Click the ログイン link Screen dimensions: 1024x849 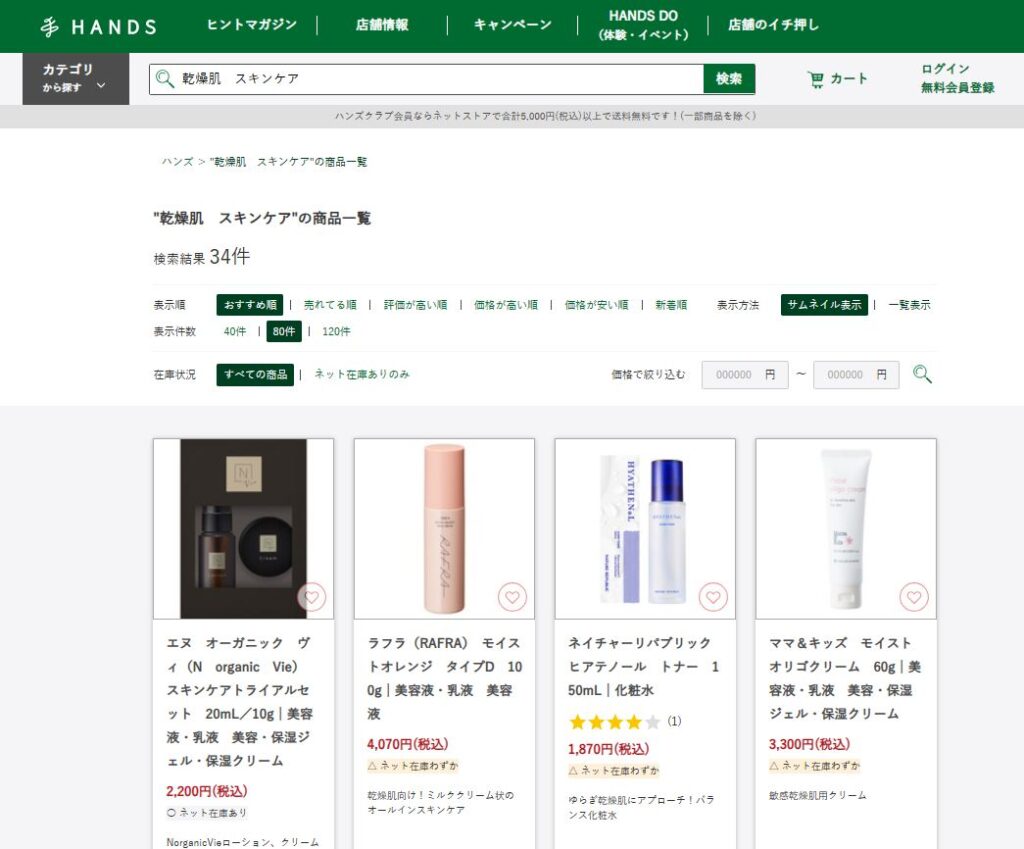pos(945,69)
